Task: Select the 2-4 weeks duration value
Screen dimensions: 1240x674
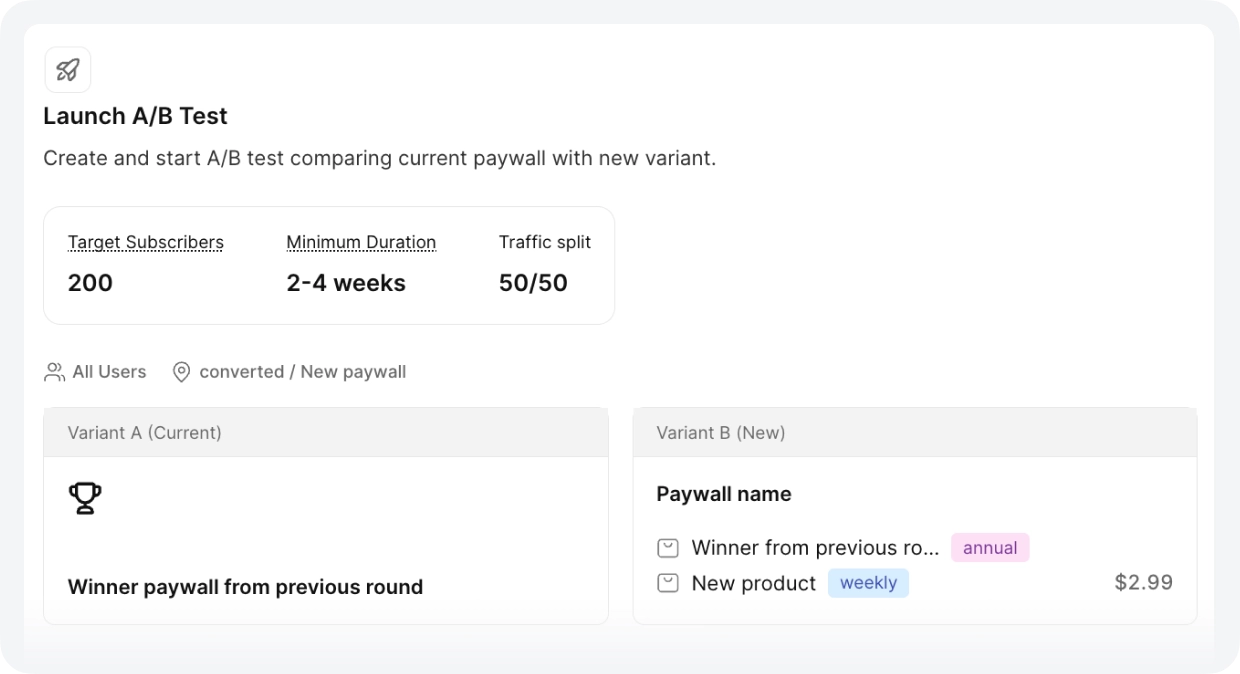Action: pyautogui.click(x=346, y=283)
